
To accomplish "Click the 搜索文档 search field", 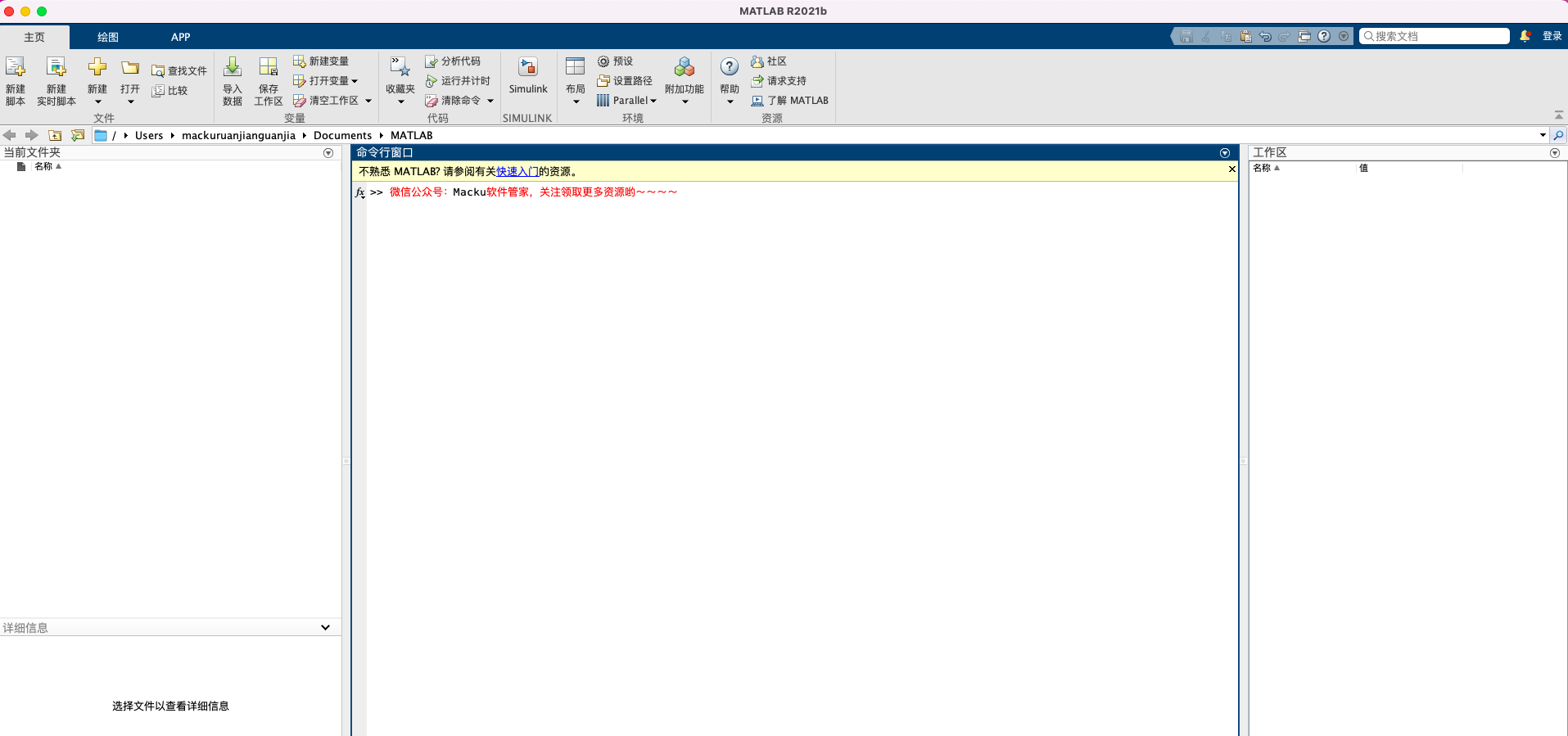I will (1435, 36).
